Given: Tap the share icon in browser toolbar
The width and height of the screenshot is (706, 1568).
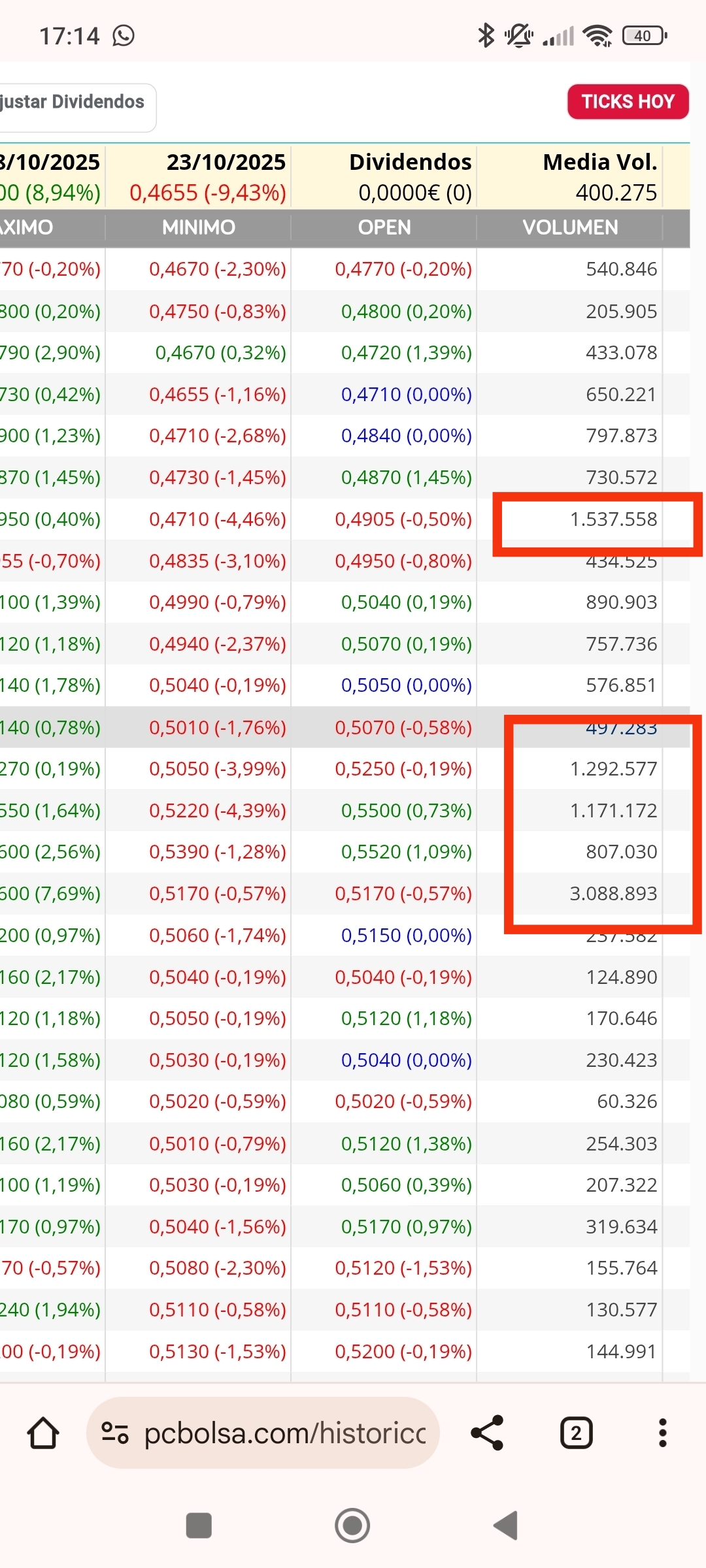Looking at the screenshot, I should coord(488,1433).
